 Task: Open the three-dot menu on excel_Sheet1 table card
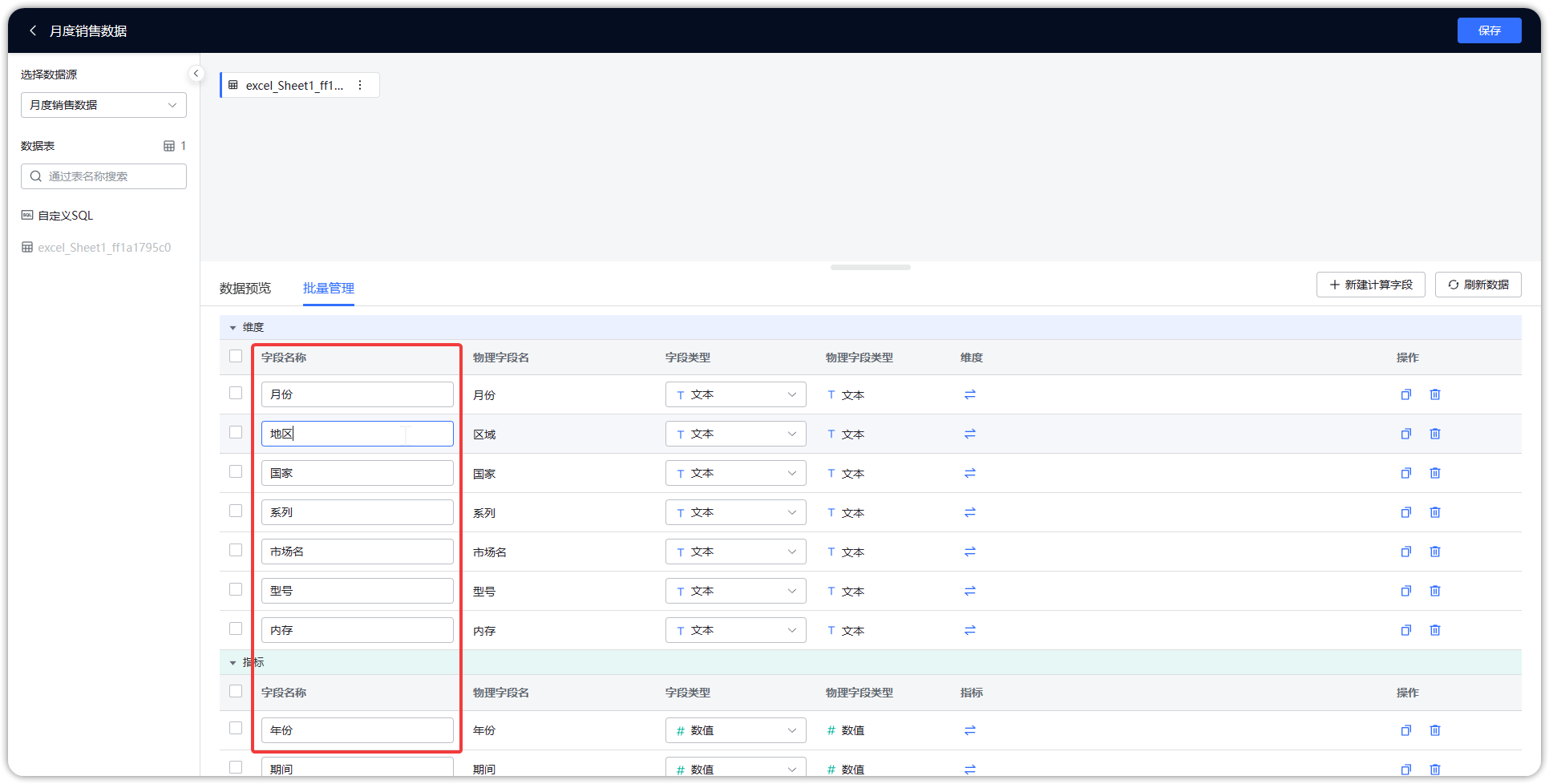[x=360, y=85]
